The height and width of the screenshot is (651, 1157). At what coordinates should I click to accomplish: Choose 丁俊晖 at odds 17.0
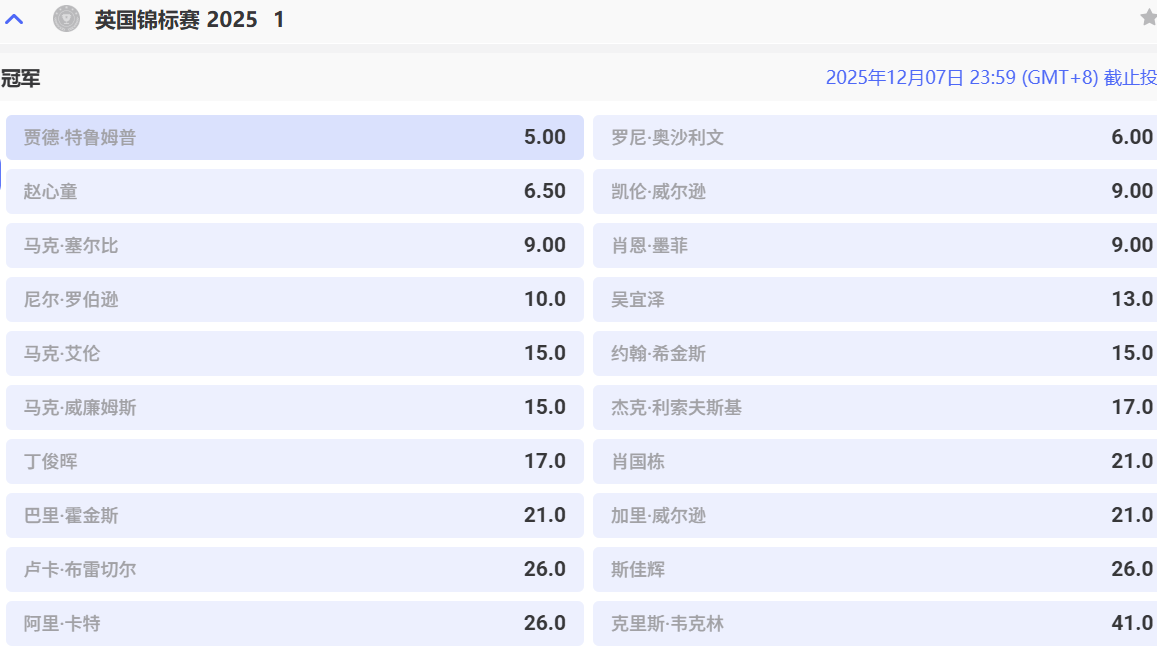click(x=295, y=461)
